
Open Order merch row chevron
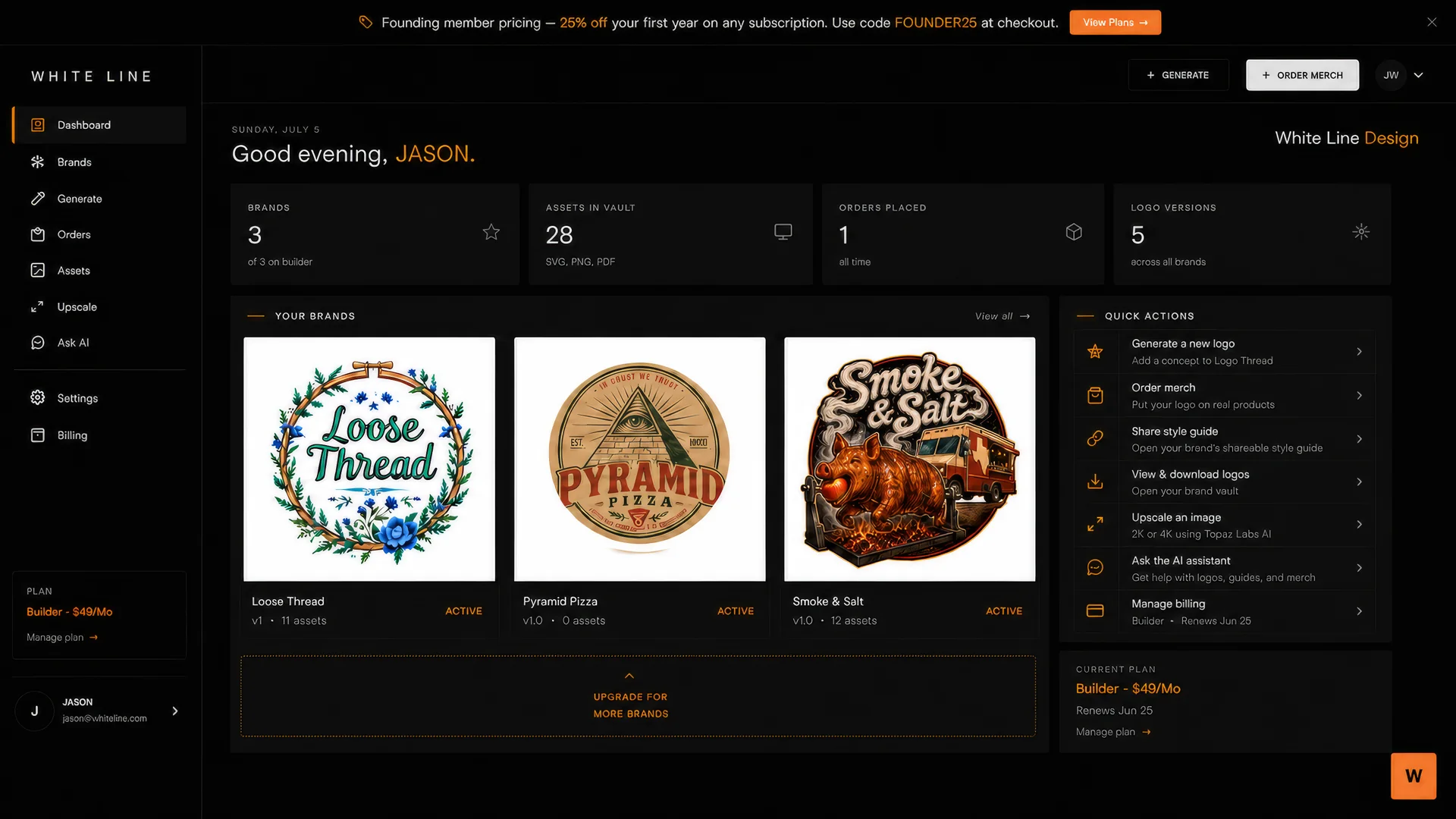[1359, 395]
